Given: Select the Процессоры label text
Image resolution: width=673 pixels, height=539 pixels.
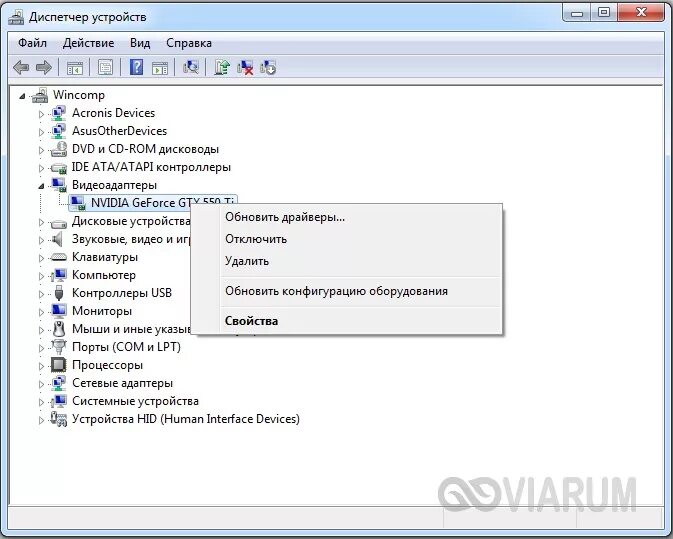Looking at the screenshot, I should click(107, 365).
